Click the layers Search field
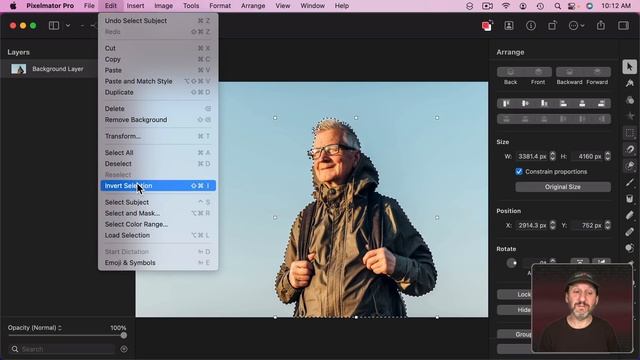 click(62, 349)
